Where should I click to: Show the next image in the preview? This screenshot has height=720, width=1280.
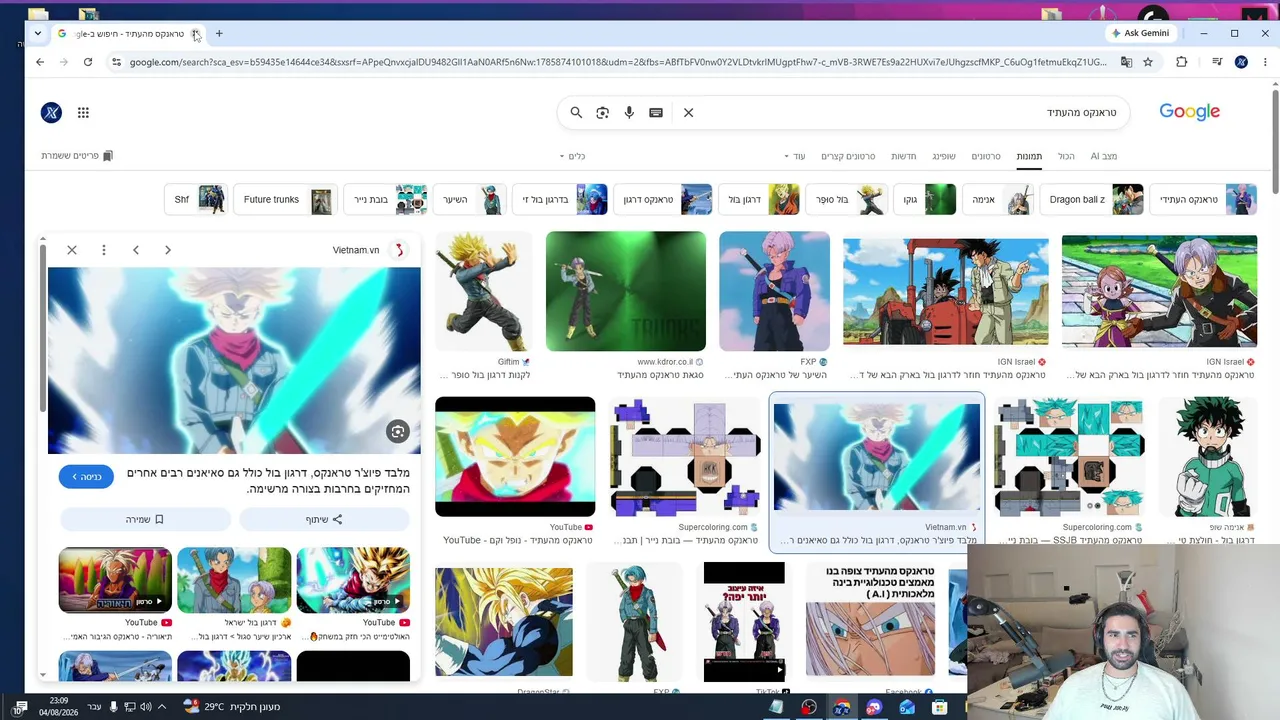[168, 250]
